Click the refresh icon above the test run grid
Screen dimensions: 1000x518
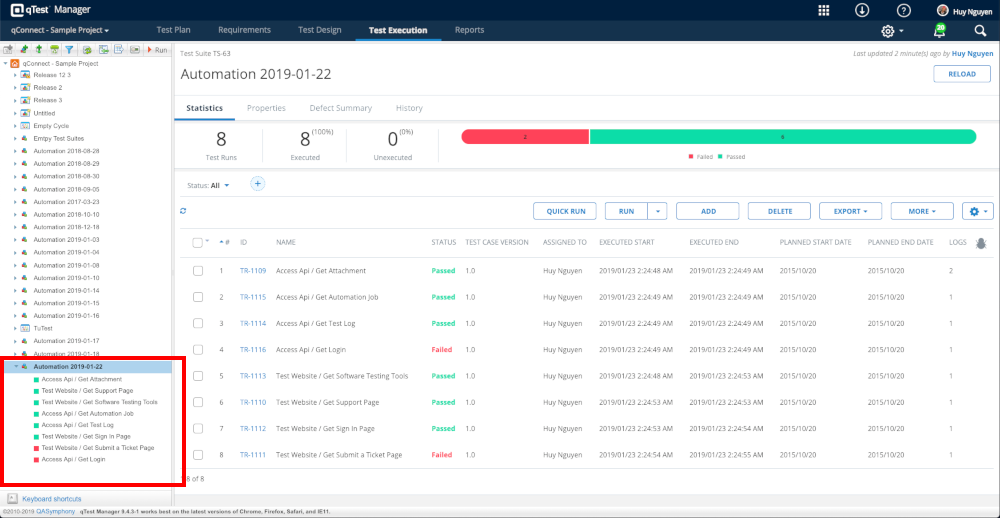click(183, 211)
